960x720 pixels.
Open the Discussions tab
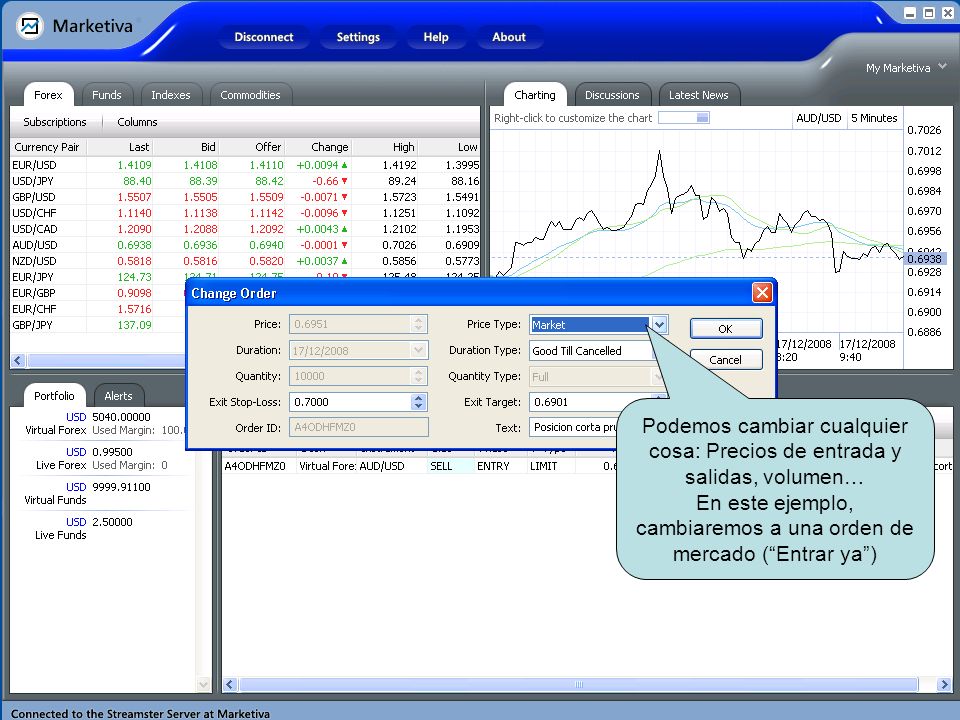(x=612, y=95)
